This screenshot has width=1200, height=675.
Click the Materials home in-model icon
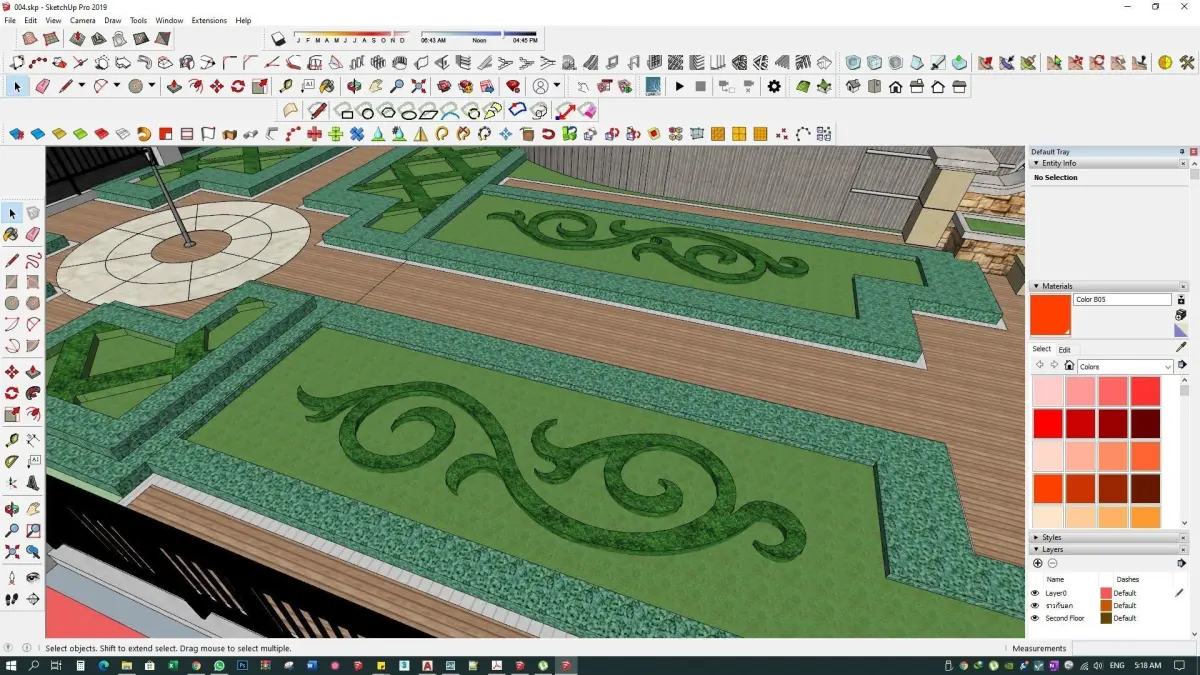pos(1069,365)
